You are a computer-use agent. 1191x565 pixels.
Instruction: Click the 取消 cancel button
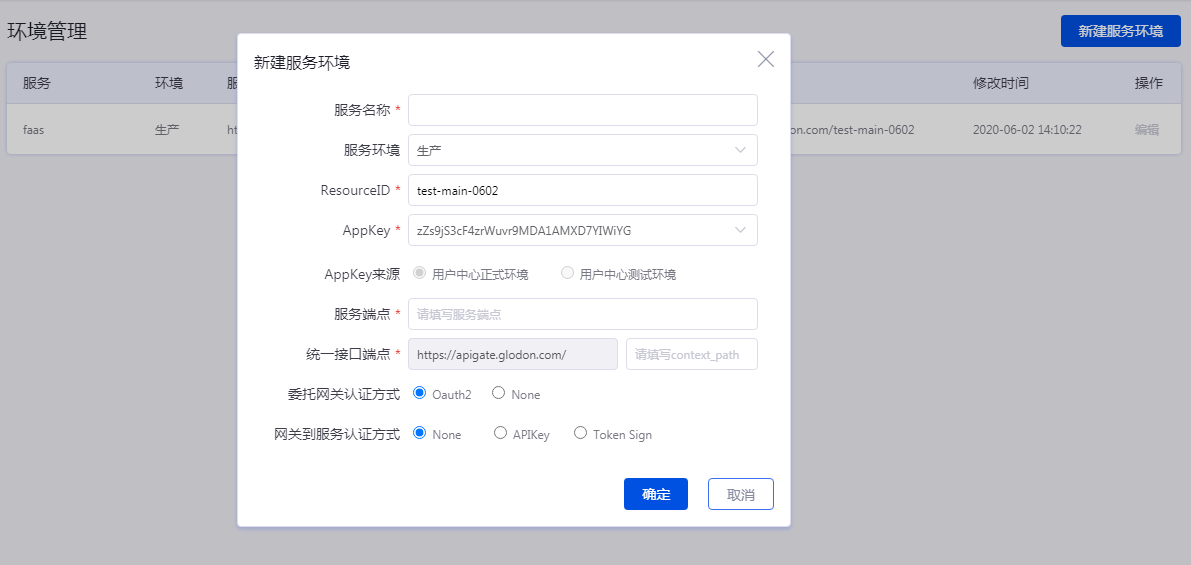tap(740, 494)
